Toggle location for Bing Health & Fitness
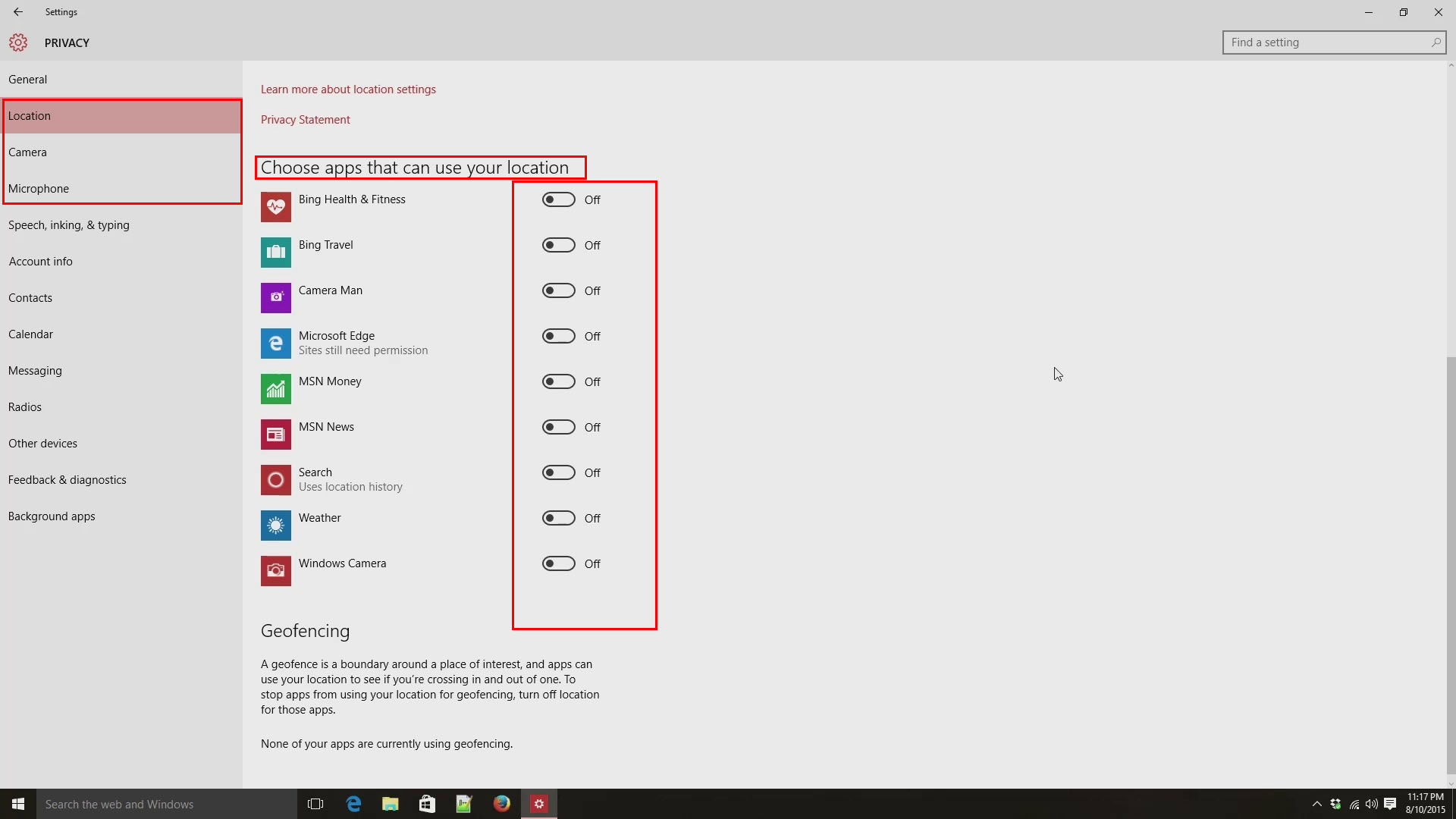 [x=559, y=199]
